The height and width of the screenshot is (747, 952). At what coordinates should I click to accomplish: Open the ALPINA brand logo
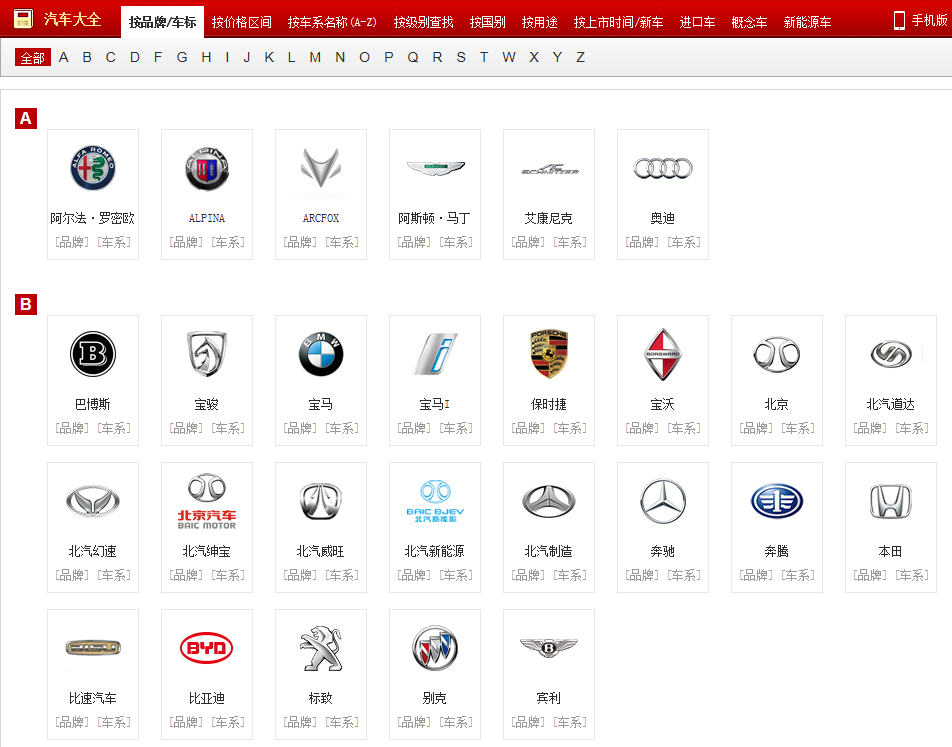(x=207, y=168)
